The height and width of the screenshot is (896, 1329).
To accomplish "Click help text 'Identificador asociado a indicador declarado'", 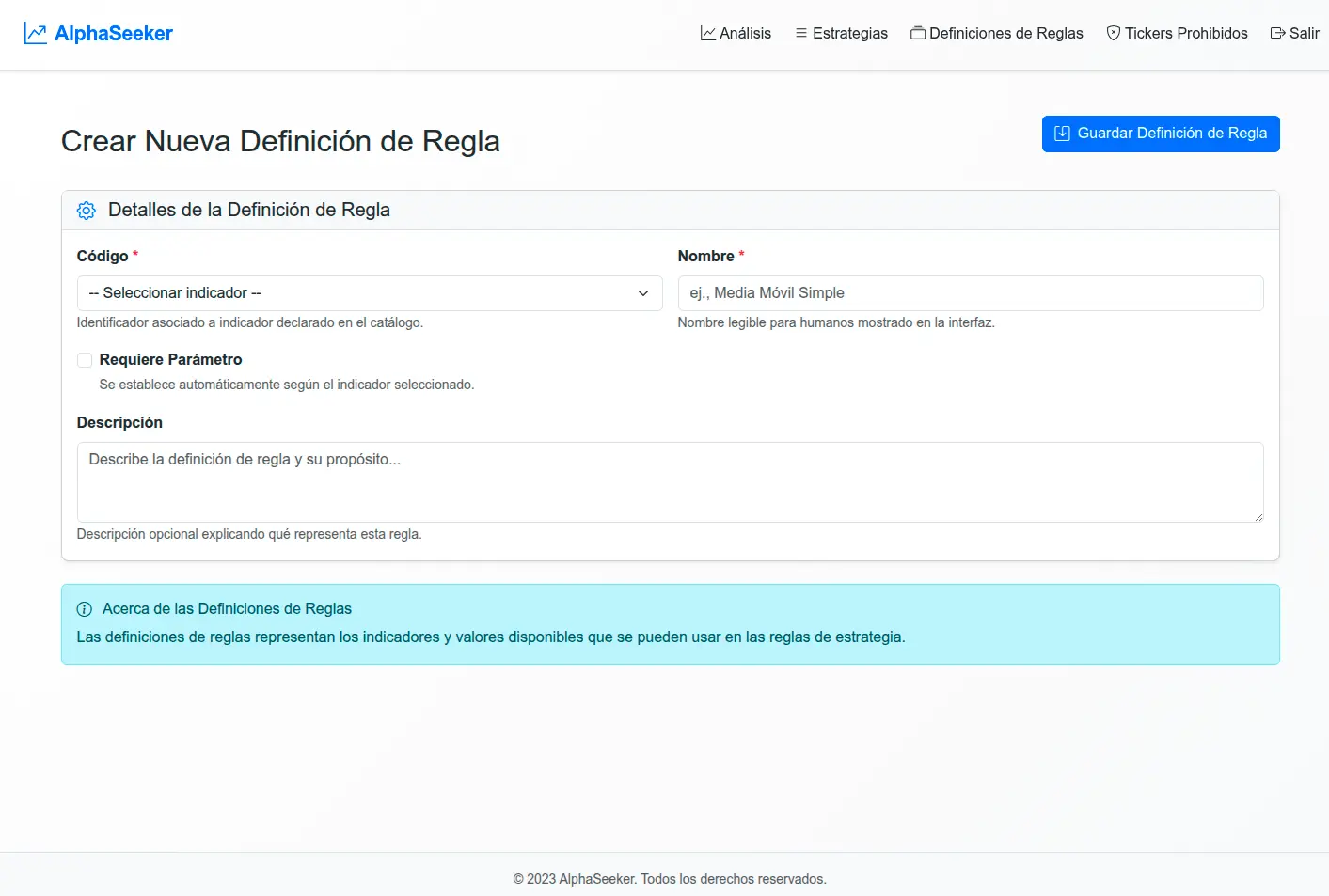I will [x=250, y=322].
